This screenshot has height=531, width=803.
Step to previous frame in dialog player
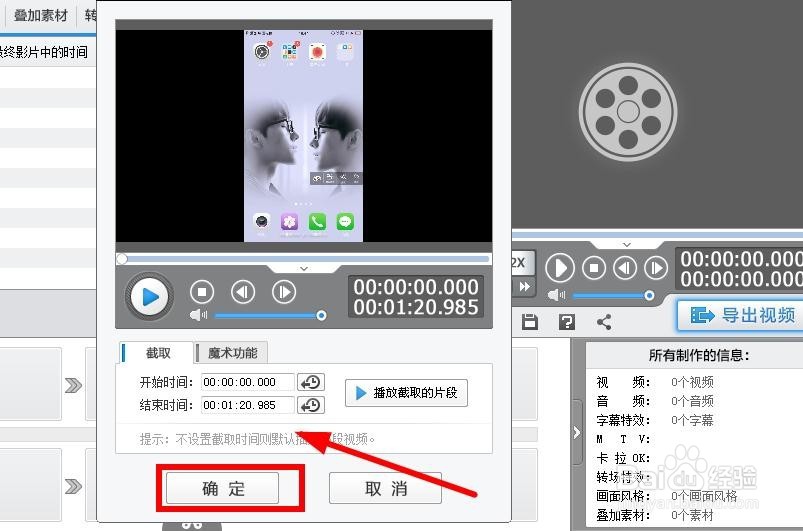tap(243, 292)
